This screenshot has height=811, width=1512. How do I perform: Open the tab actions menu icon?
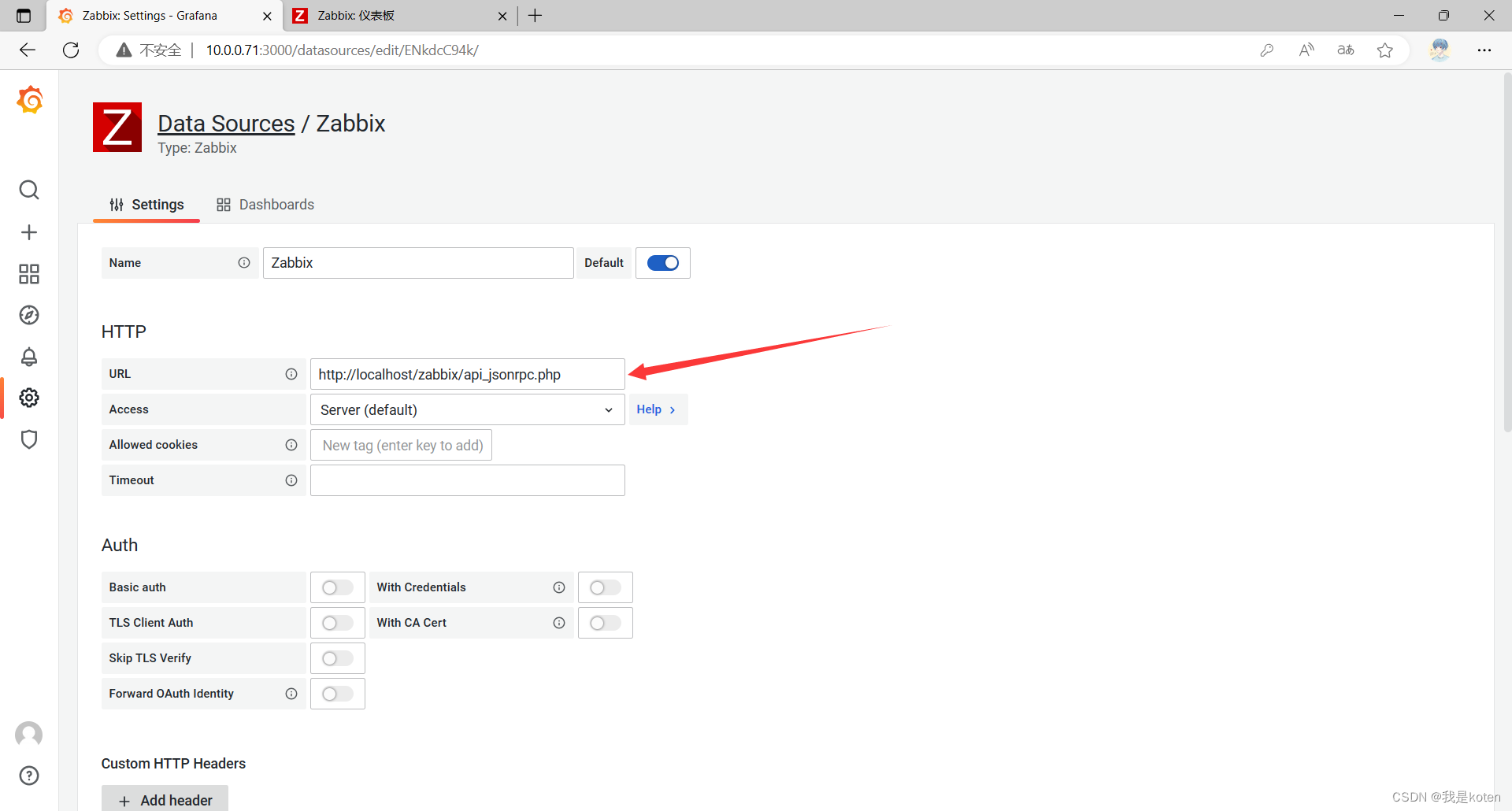(24, 16)
